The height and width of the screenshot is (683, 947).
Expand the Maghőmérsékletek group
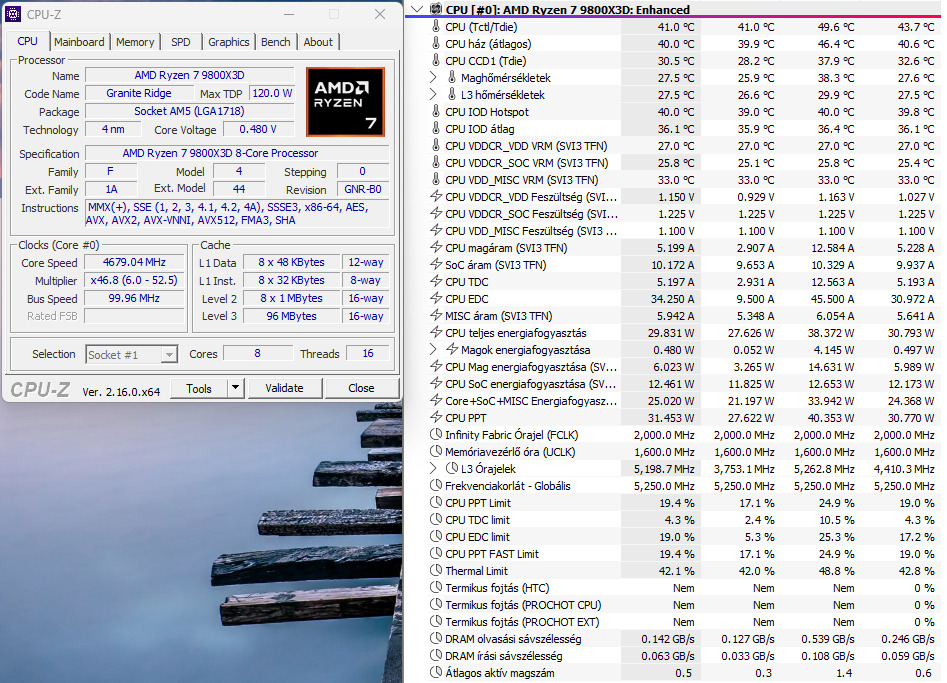coord(432,77)
